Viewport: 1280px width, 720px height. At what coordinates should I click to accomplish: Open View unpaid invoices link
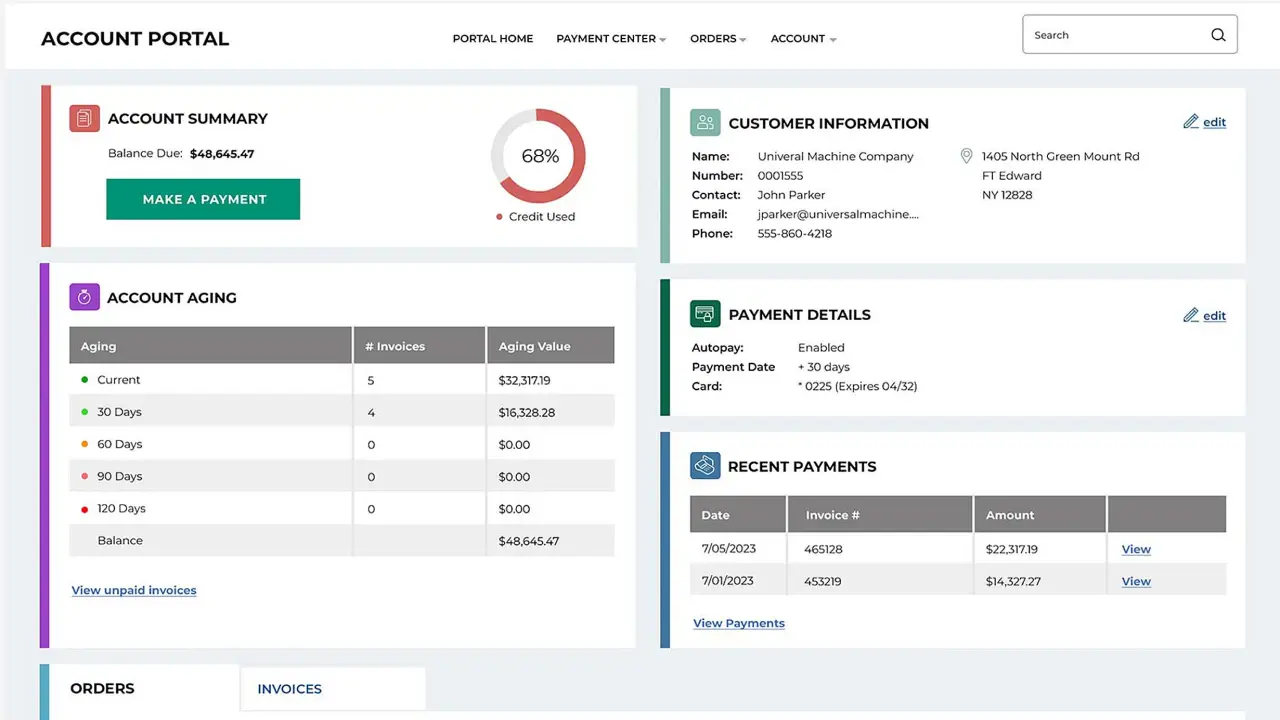click(134, 590)
